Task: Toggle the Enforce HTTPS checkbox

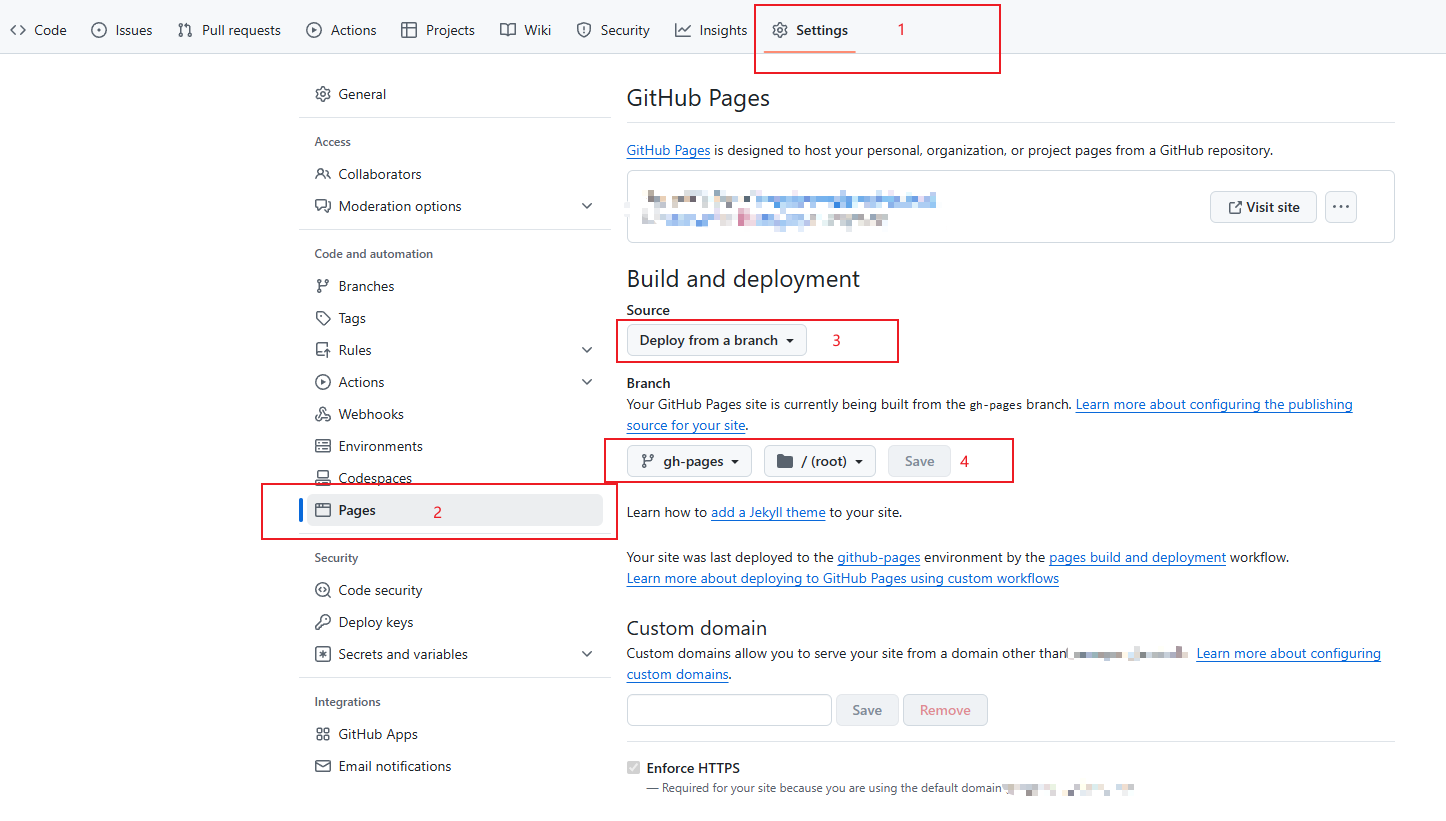Action: click(633, 768)
